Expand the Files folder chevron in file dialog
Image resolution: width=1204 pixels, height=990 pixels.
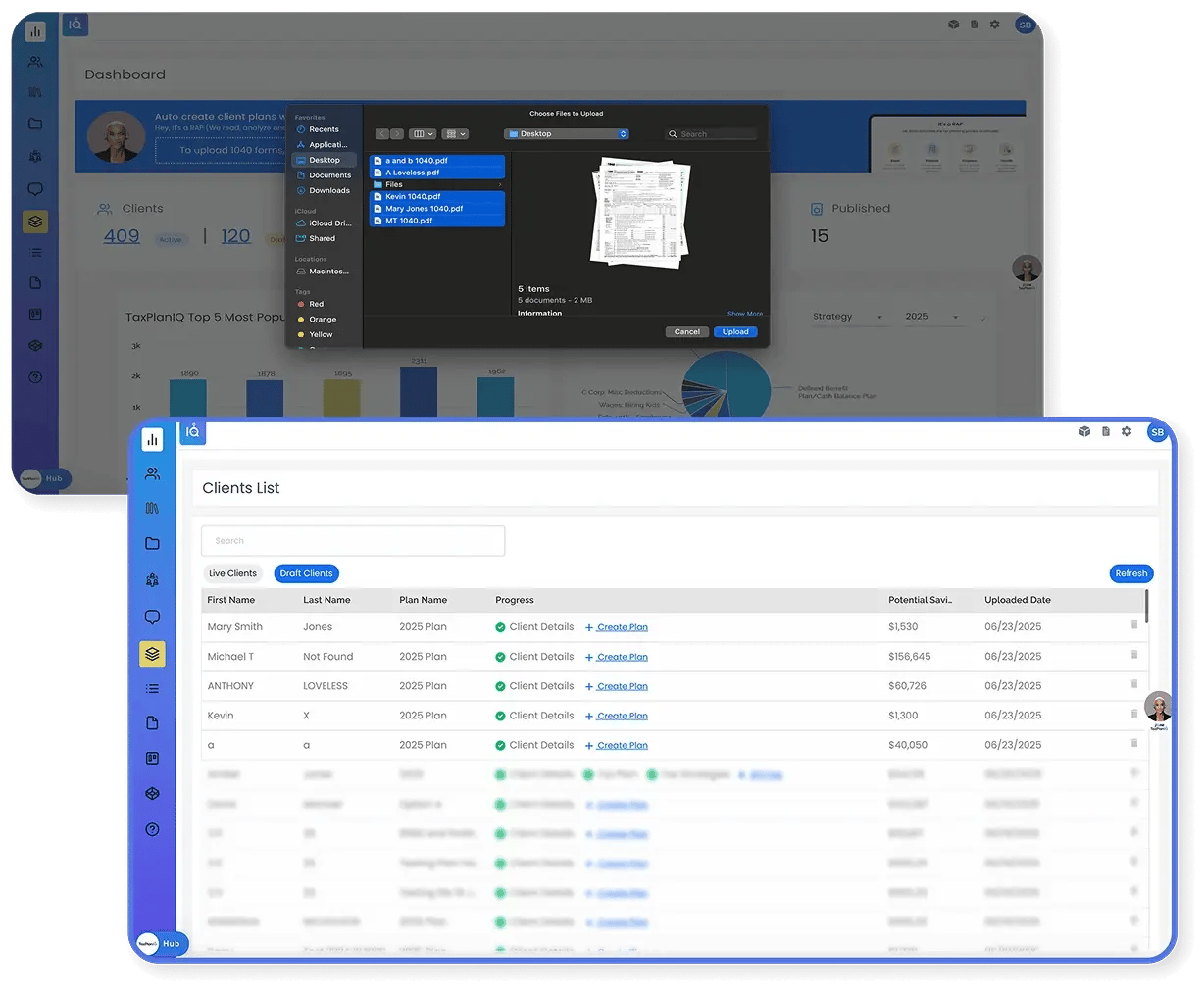coord(500,184)
